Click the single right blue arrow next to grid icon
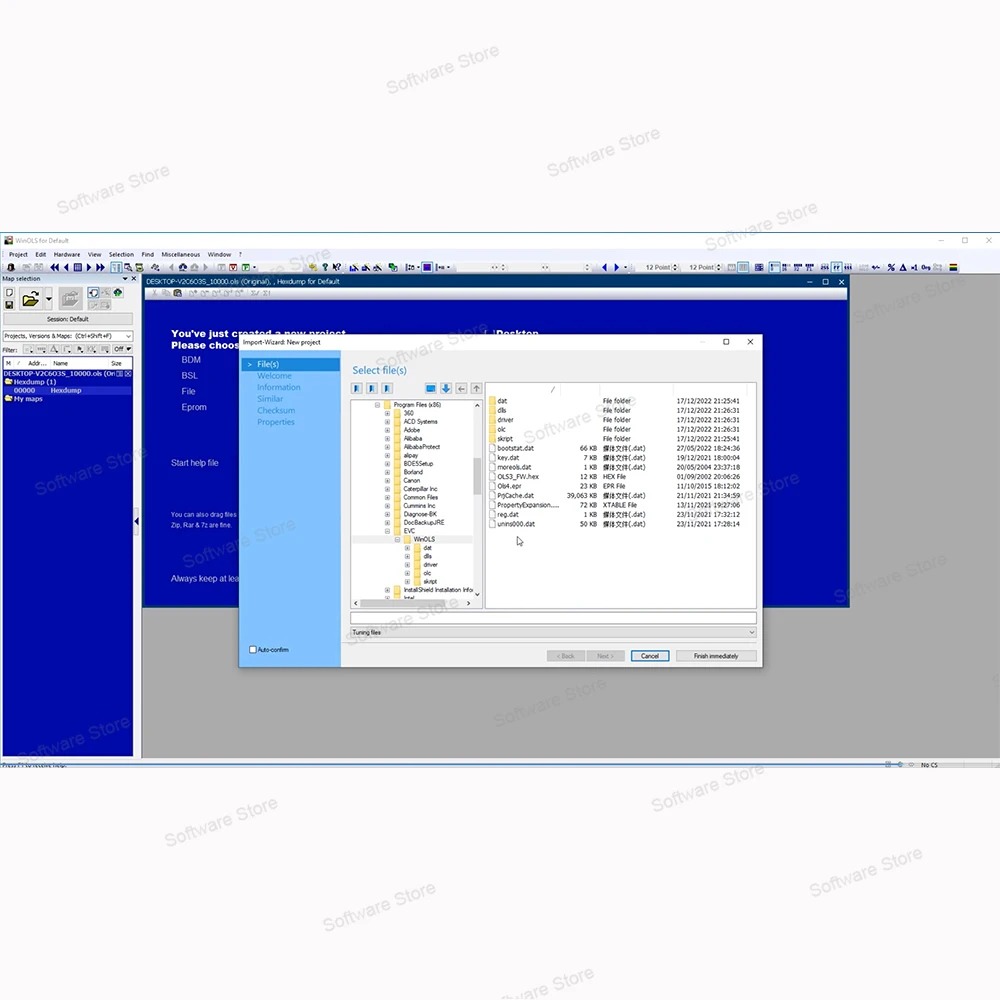Screen dimensions: 1000x1000 pos(89,267)
